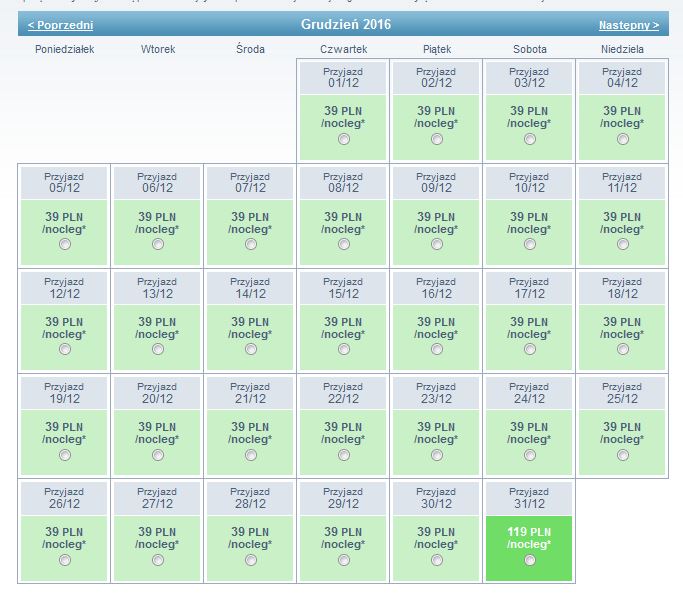Go to the previous month via Poprzedni

coord(61,25)
